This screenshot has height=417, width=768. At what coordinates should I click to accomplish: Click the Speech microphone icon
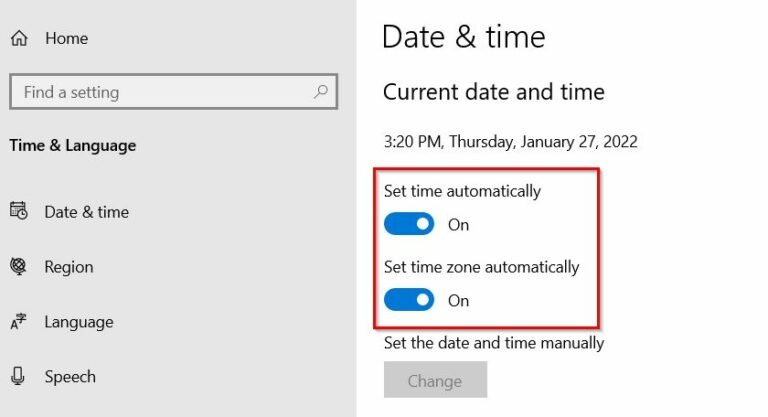click(x=18, y=377)
